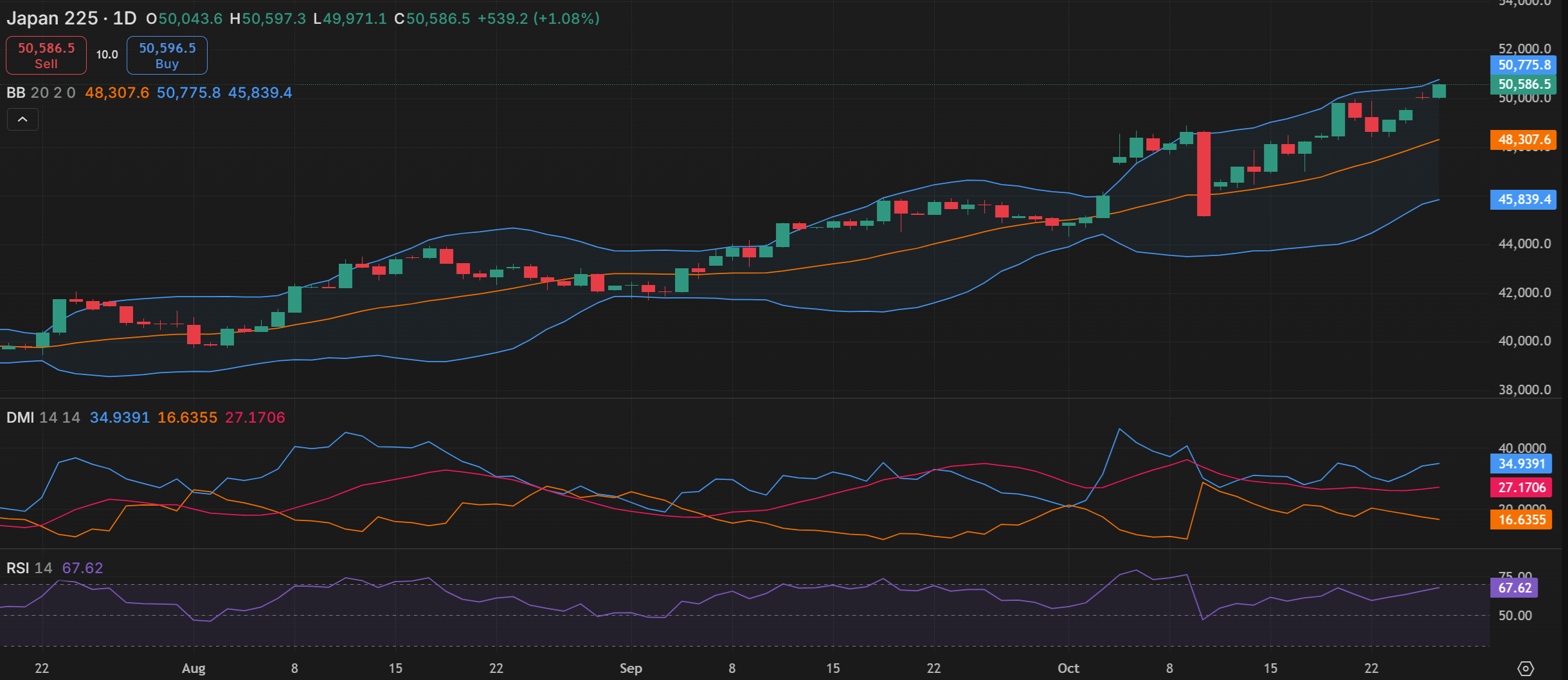This screenshot has width=1568, height=680.
Task: Click the purple 67.62 RSI axis label
Action: click(x=1514, y=588)
